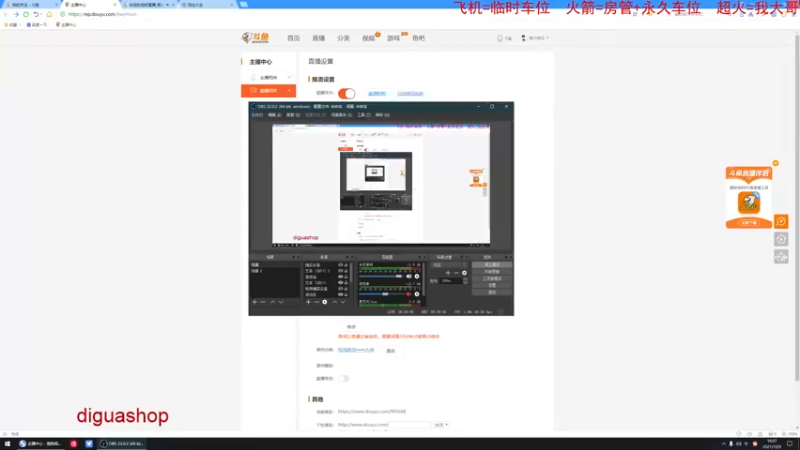Click volume slider of muted mixer channel

[x=381, y=294]
